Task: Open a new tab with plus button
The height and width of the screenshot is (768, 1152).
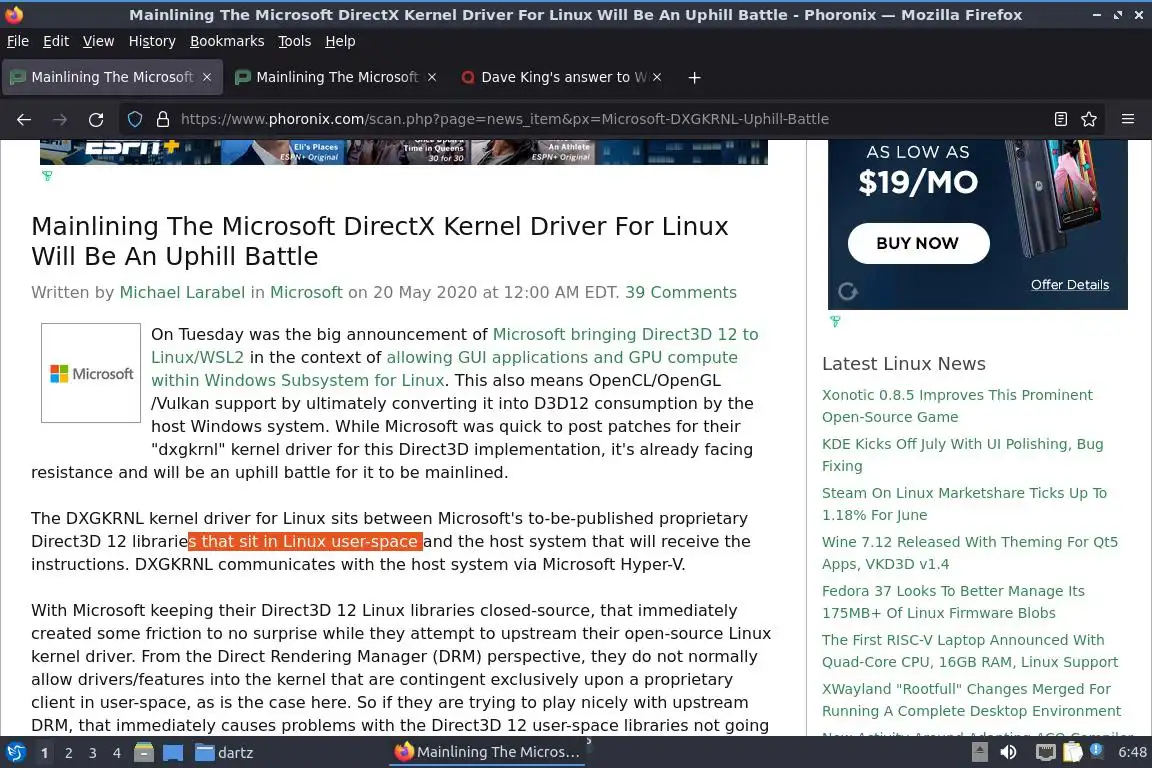Action: click(694, 77)
